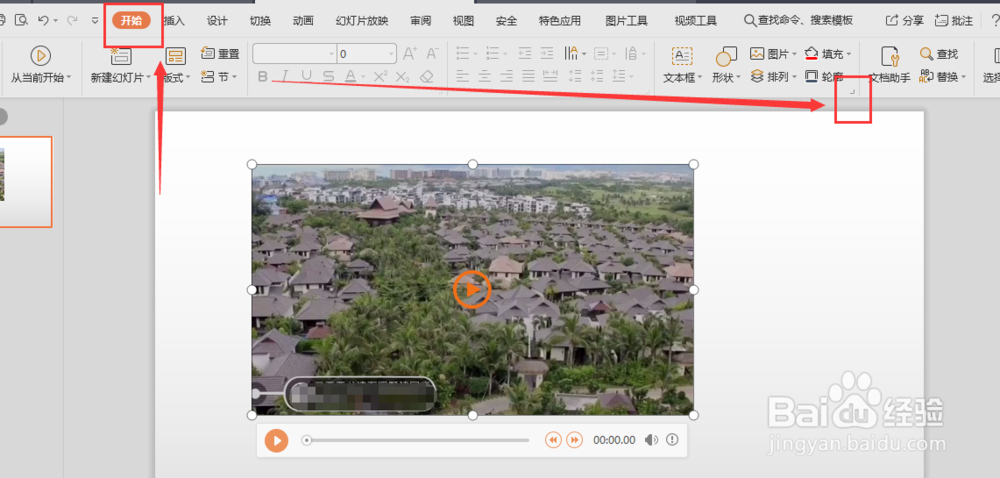Switch to the 视频工具 tab

tap(696, 20)
